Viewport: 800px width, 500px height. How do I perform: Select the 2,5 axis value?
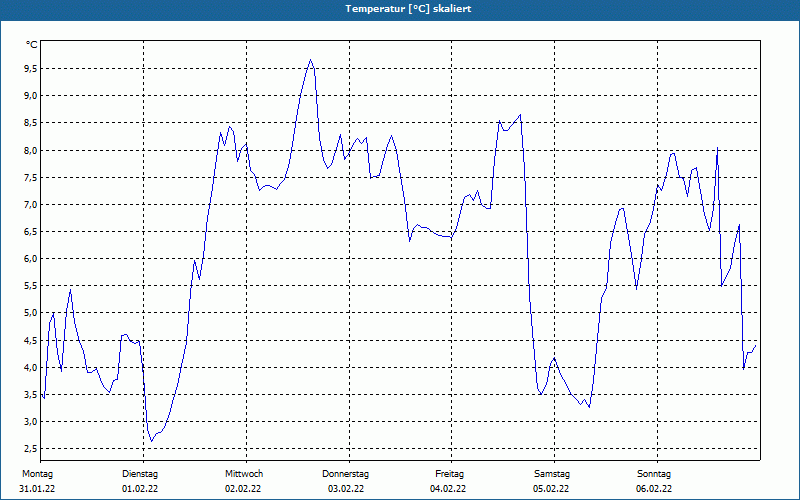[31, 448]
